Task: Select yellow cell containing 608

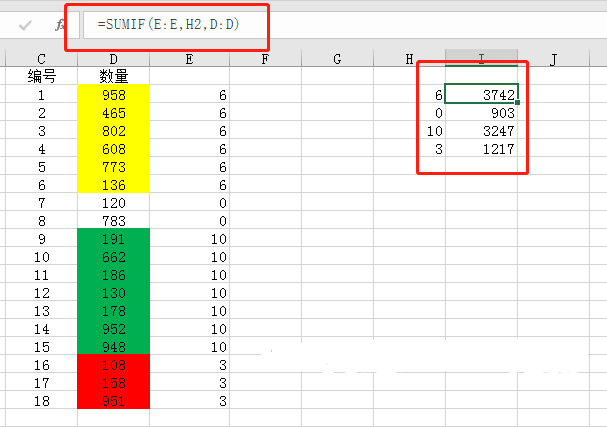Action: coord(113,148)
